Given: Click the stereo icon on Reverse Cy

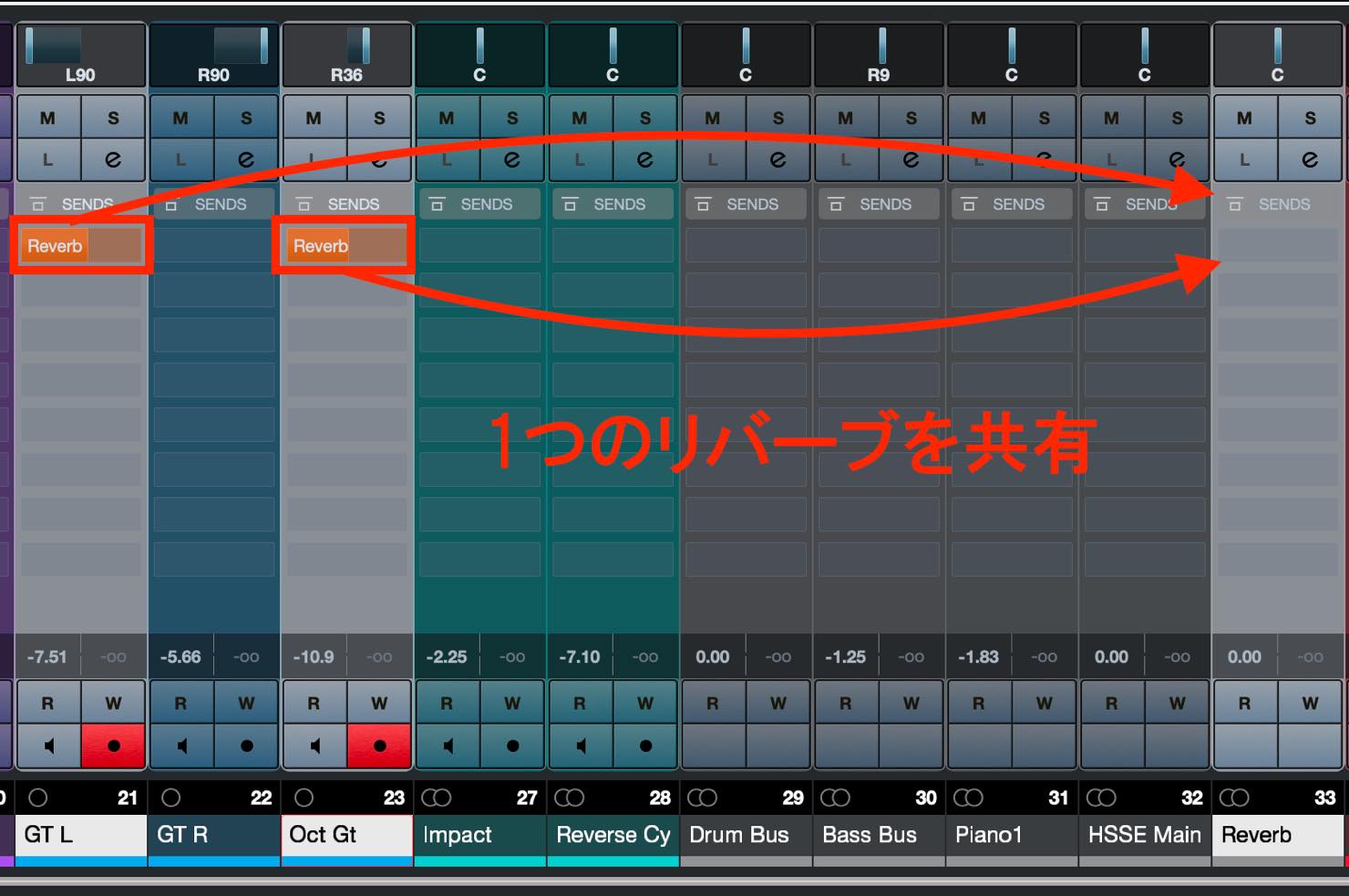Looking at the screenshot, I should tap(570, 798).
